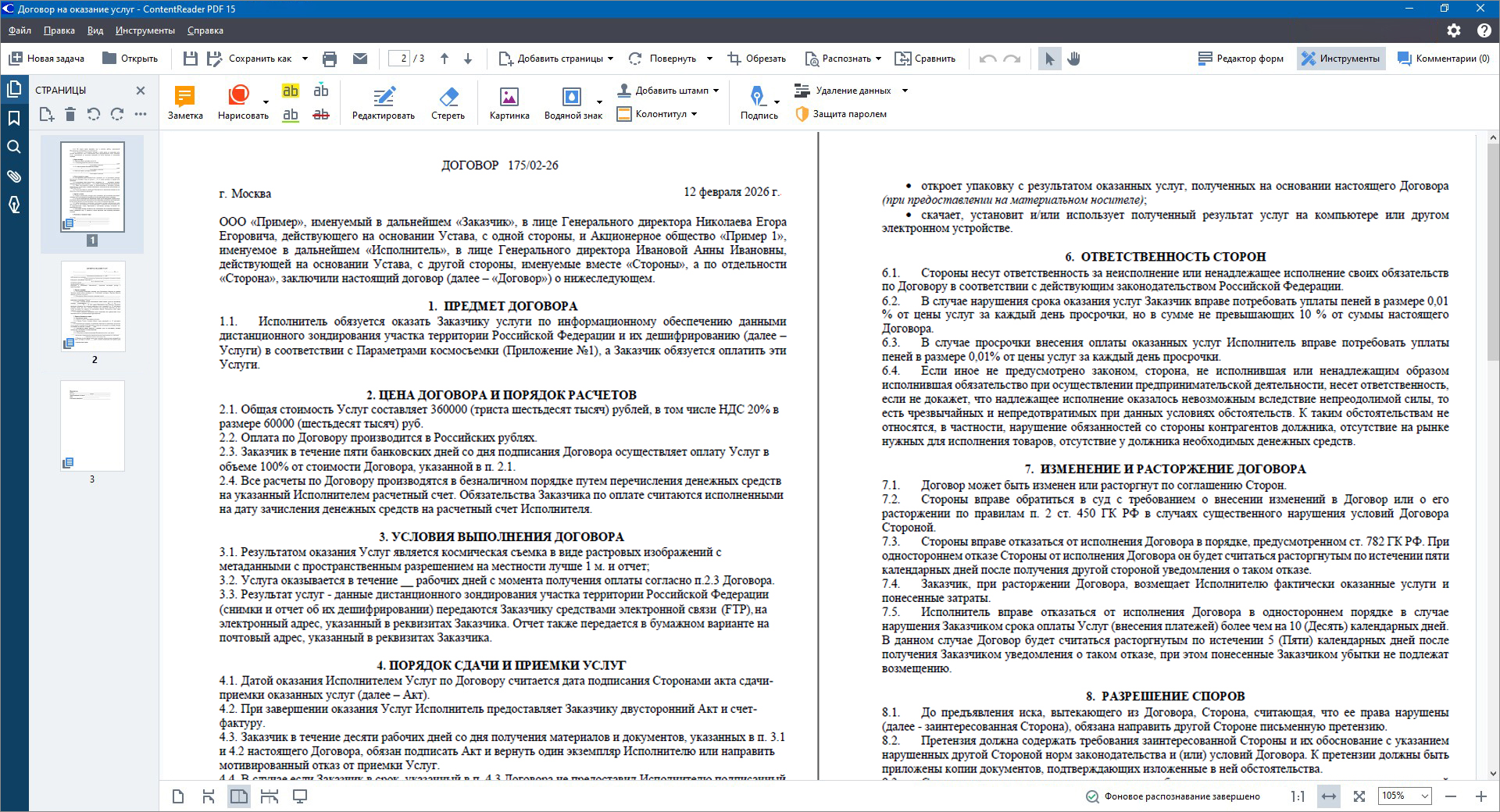Image resolution: width=1500 pixels, height=812 pixels.
Task: Expand the Добавить штамп dropdown
Action: click(716, 91)
